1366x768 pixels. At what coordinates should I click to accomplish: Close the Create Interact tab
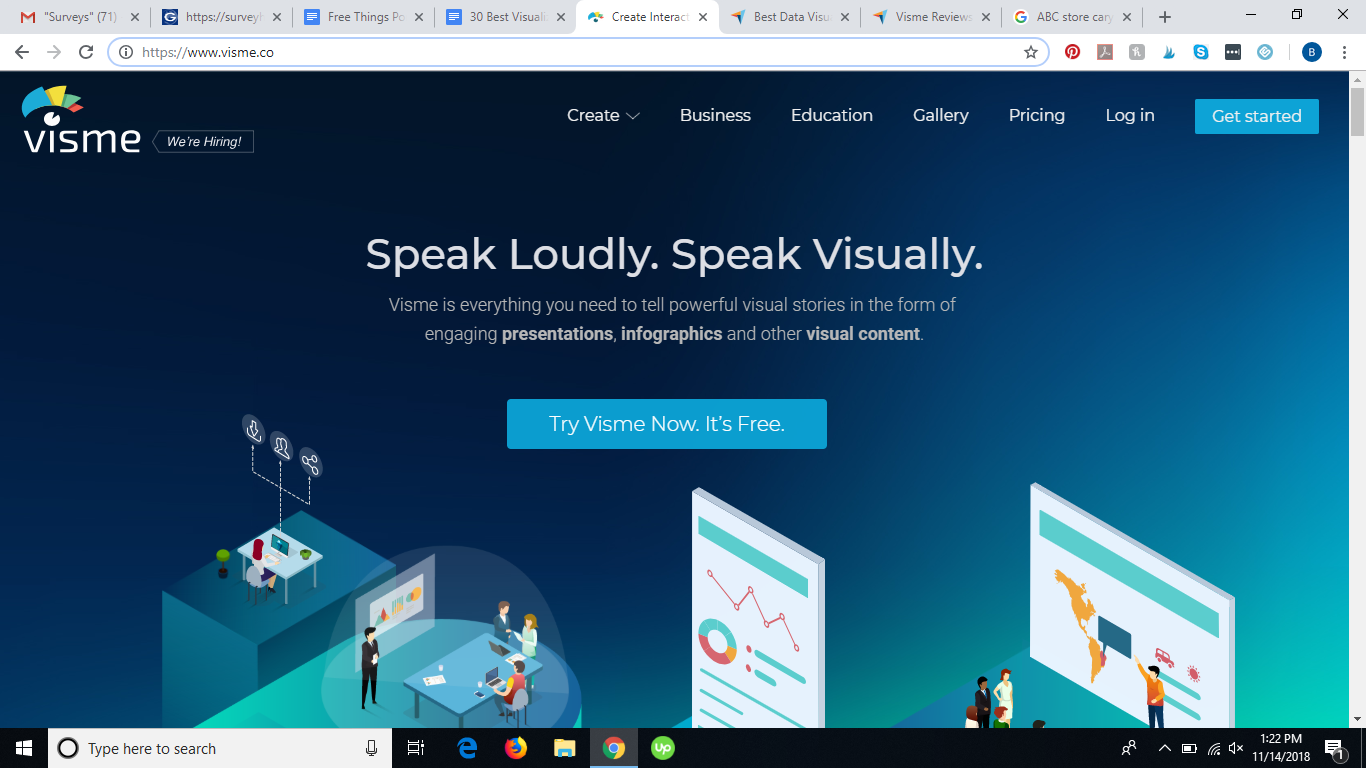point(703,17)
